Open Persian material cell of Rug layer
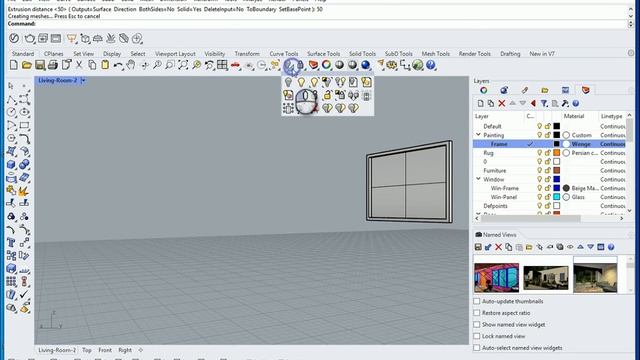Screen dimensions: 640x360 point(580,153)
